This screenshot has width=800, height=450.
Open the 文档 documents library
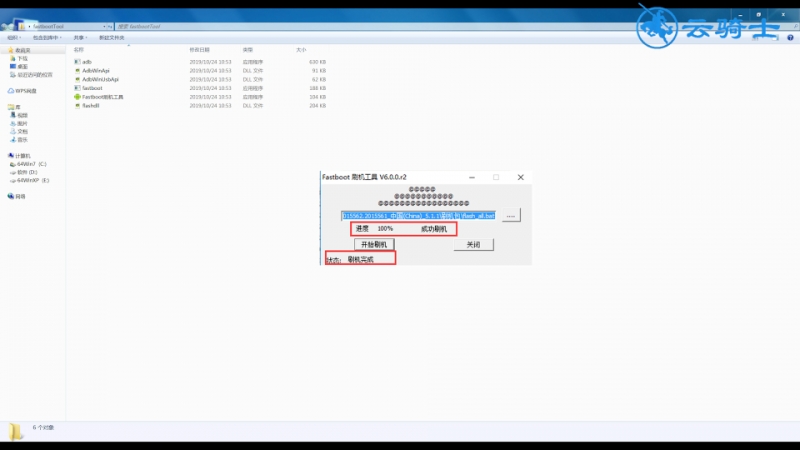point(19,132)
